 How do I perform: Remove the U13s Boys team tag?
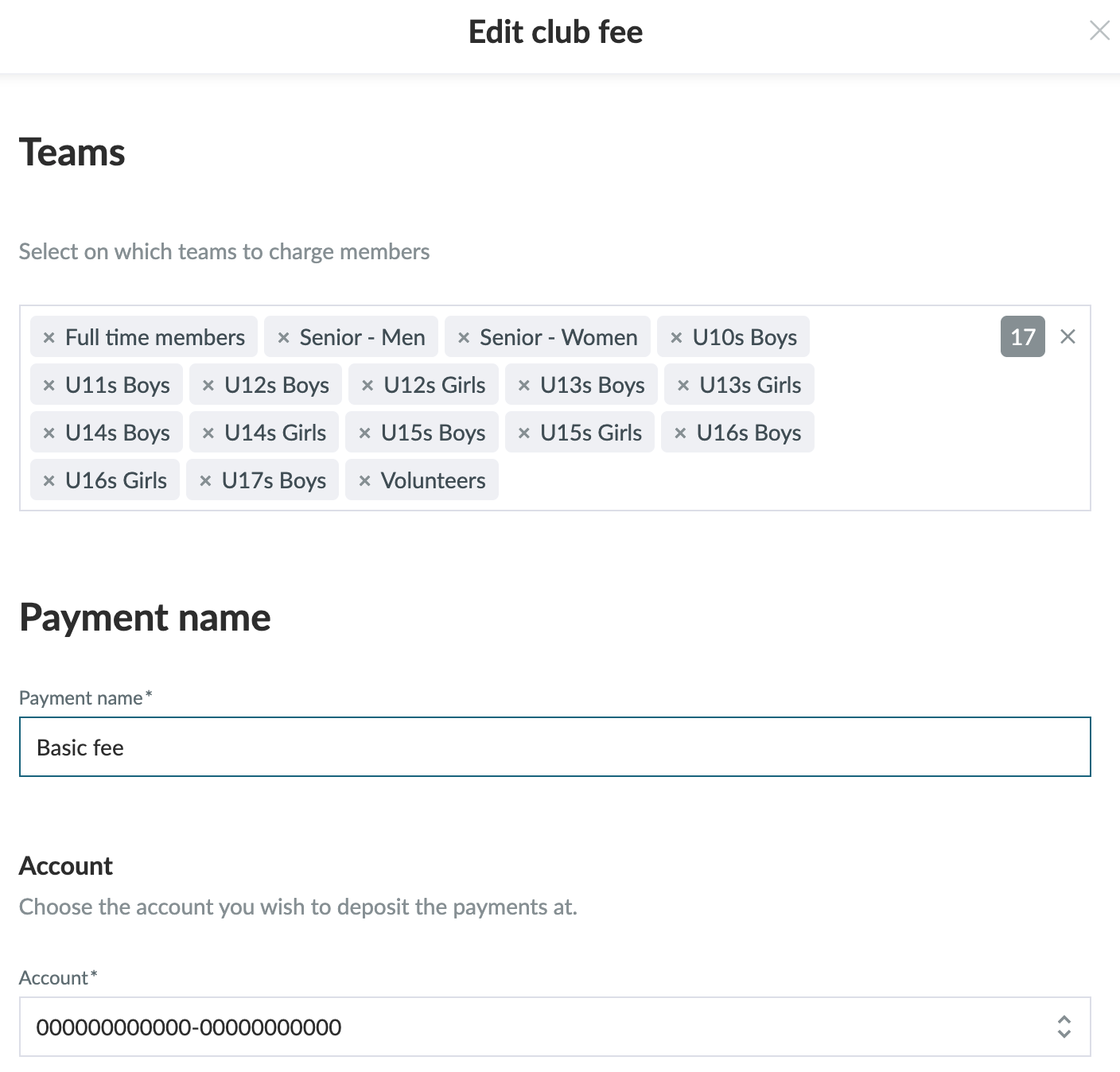coord(524,385)
